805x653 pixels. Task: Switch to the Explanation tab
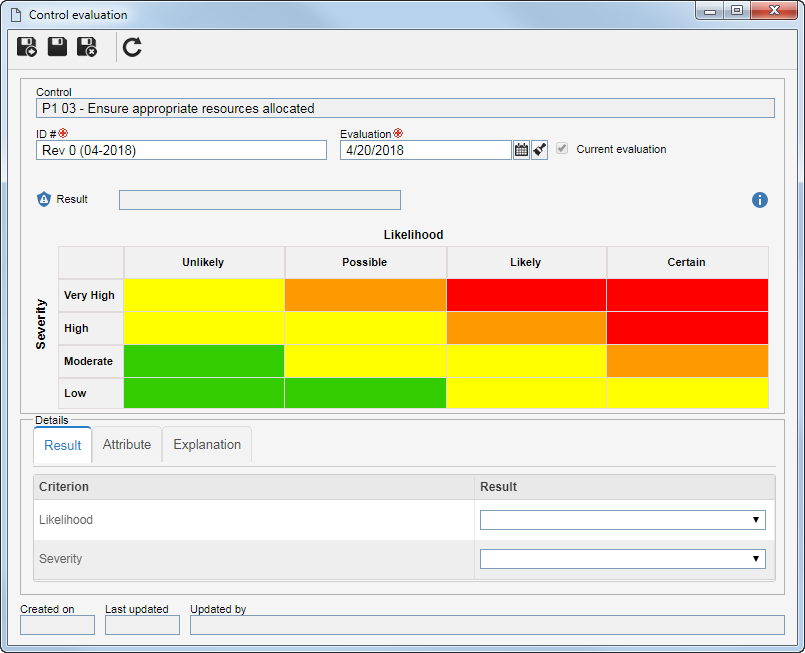click(x=207, y=445)
